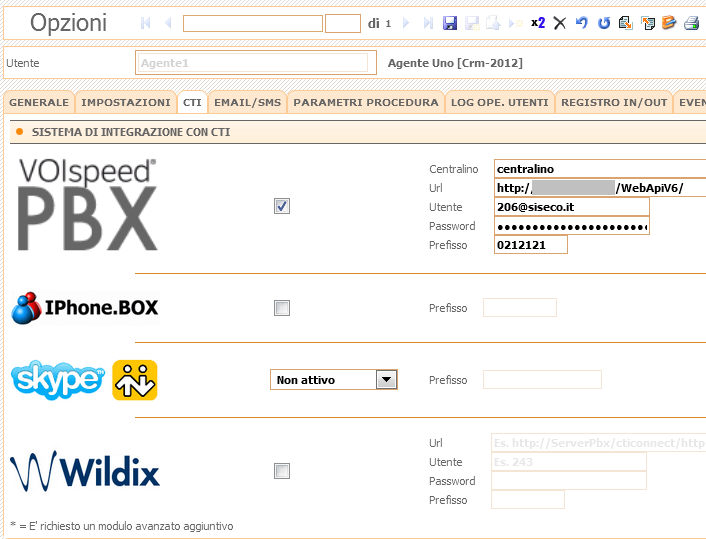The image size is (706, 539).
Task: Click the greyed-out new document icon
Action: [493, 23]
